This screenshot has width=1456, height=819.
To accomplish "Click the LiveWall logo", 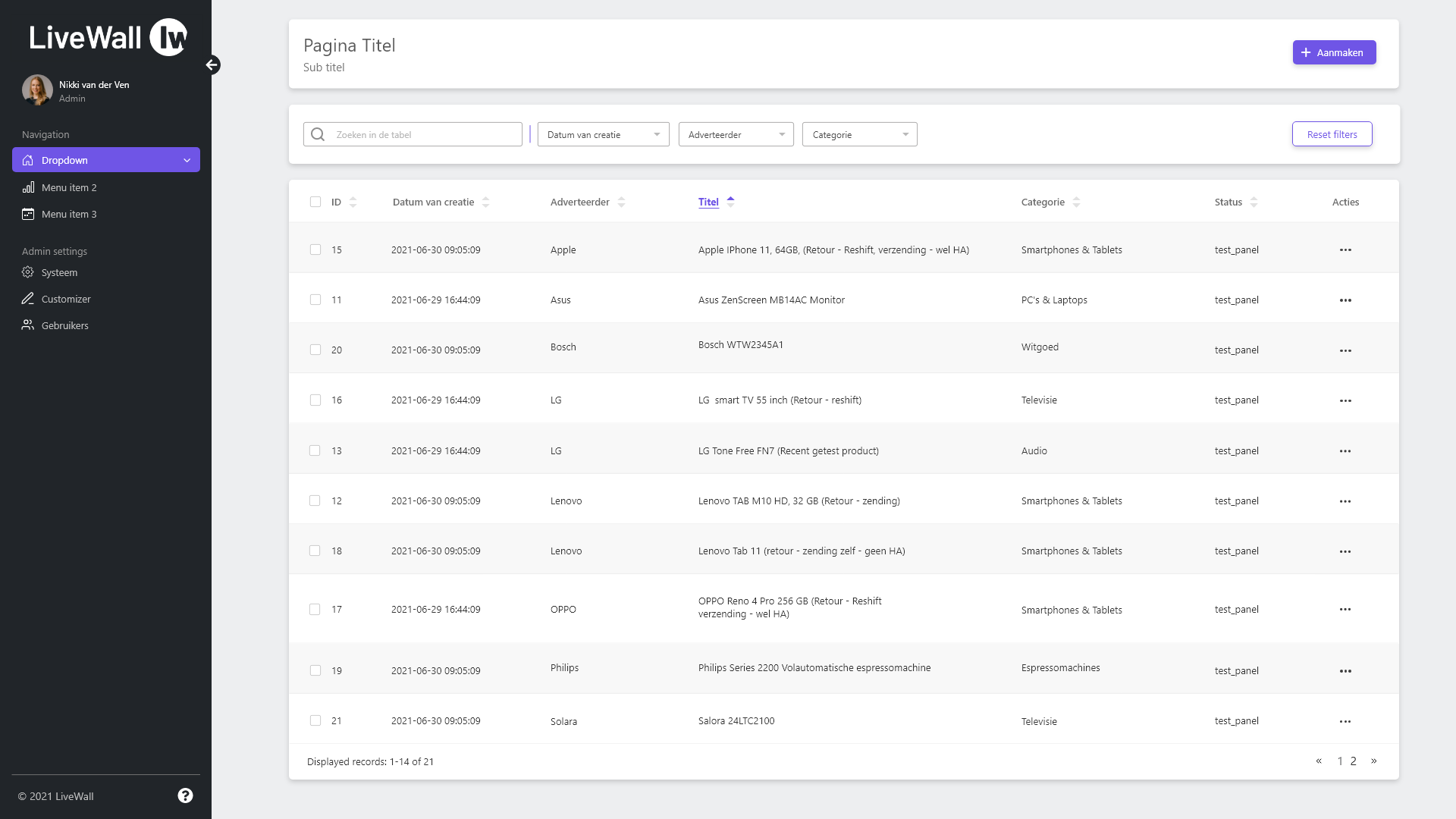I will point(108,37).
